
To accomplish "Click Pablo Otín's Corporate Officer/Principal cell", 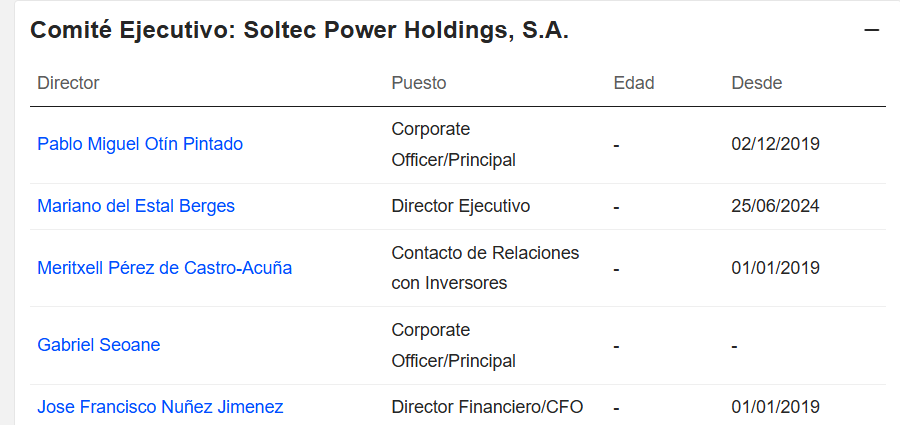I will click(453, 144).
